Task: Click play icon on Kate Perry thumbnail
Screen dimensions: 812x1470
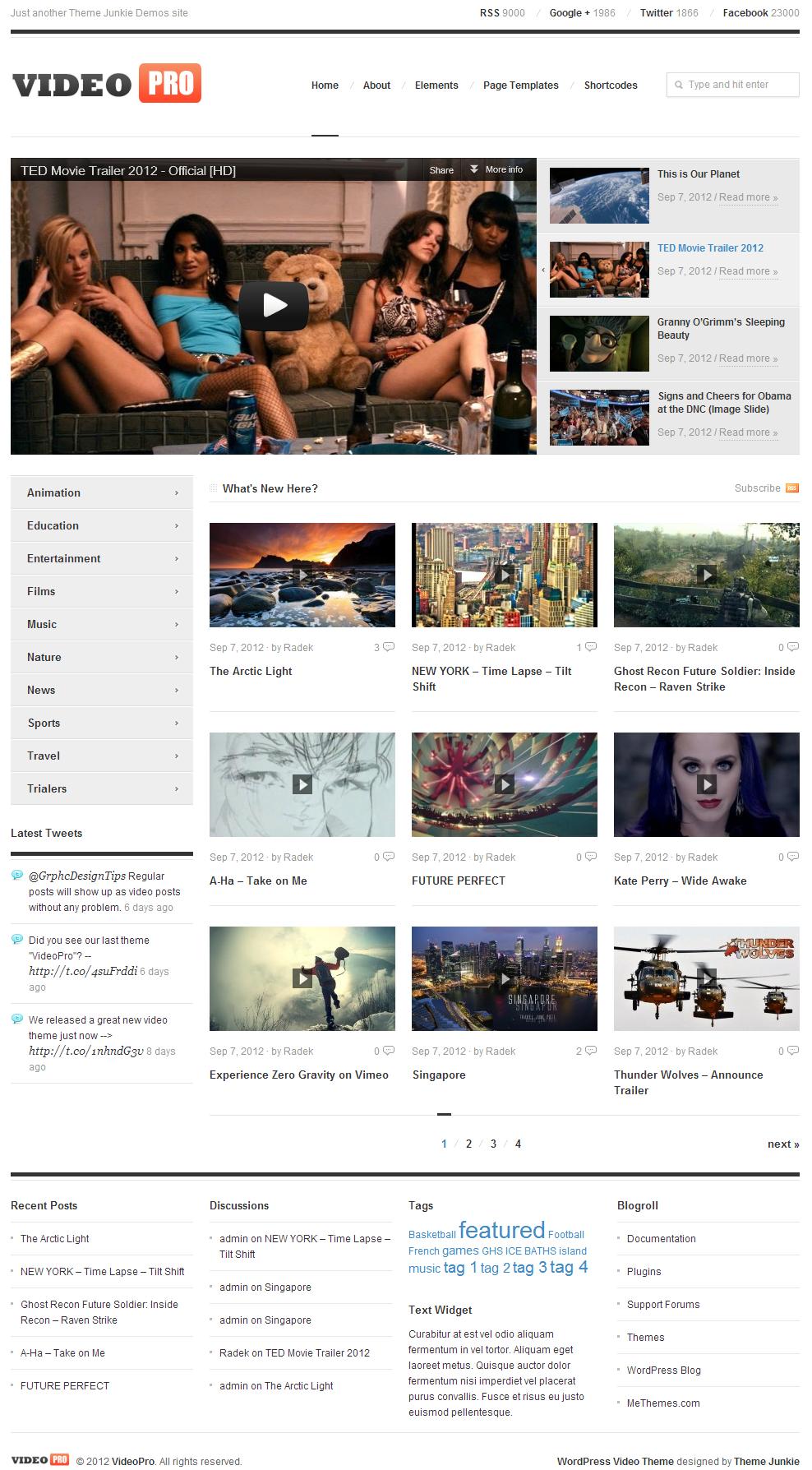Action: pos(707,784)
